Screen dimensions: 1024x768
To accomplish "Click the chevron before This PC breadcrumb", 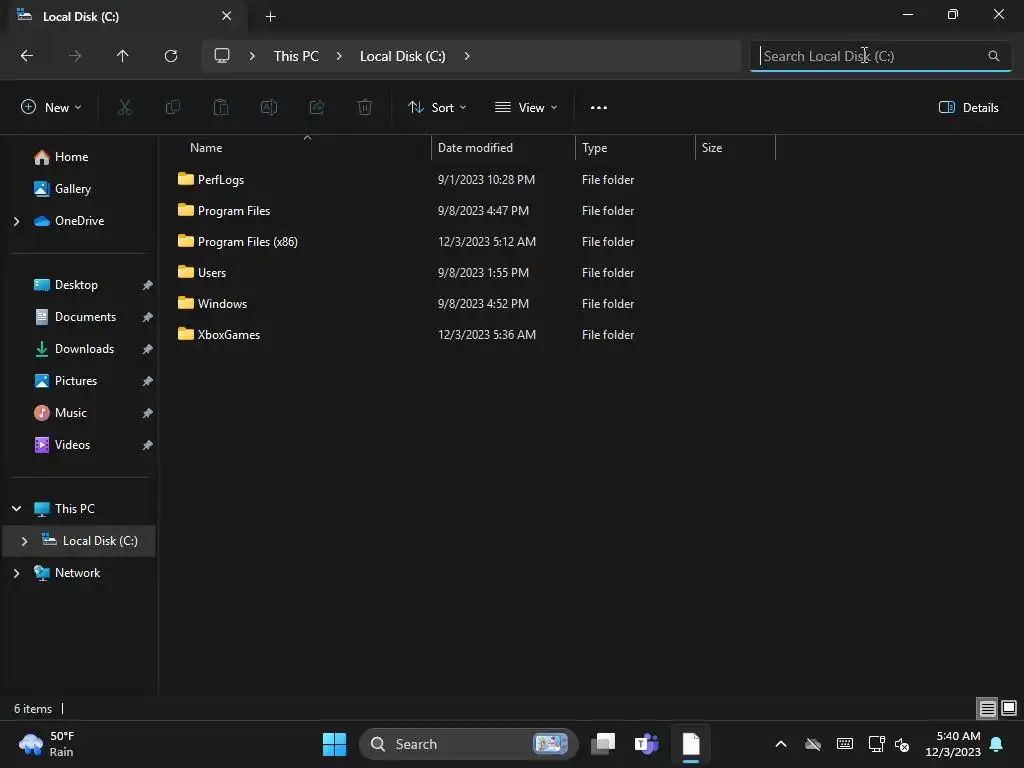I will 252,56.
